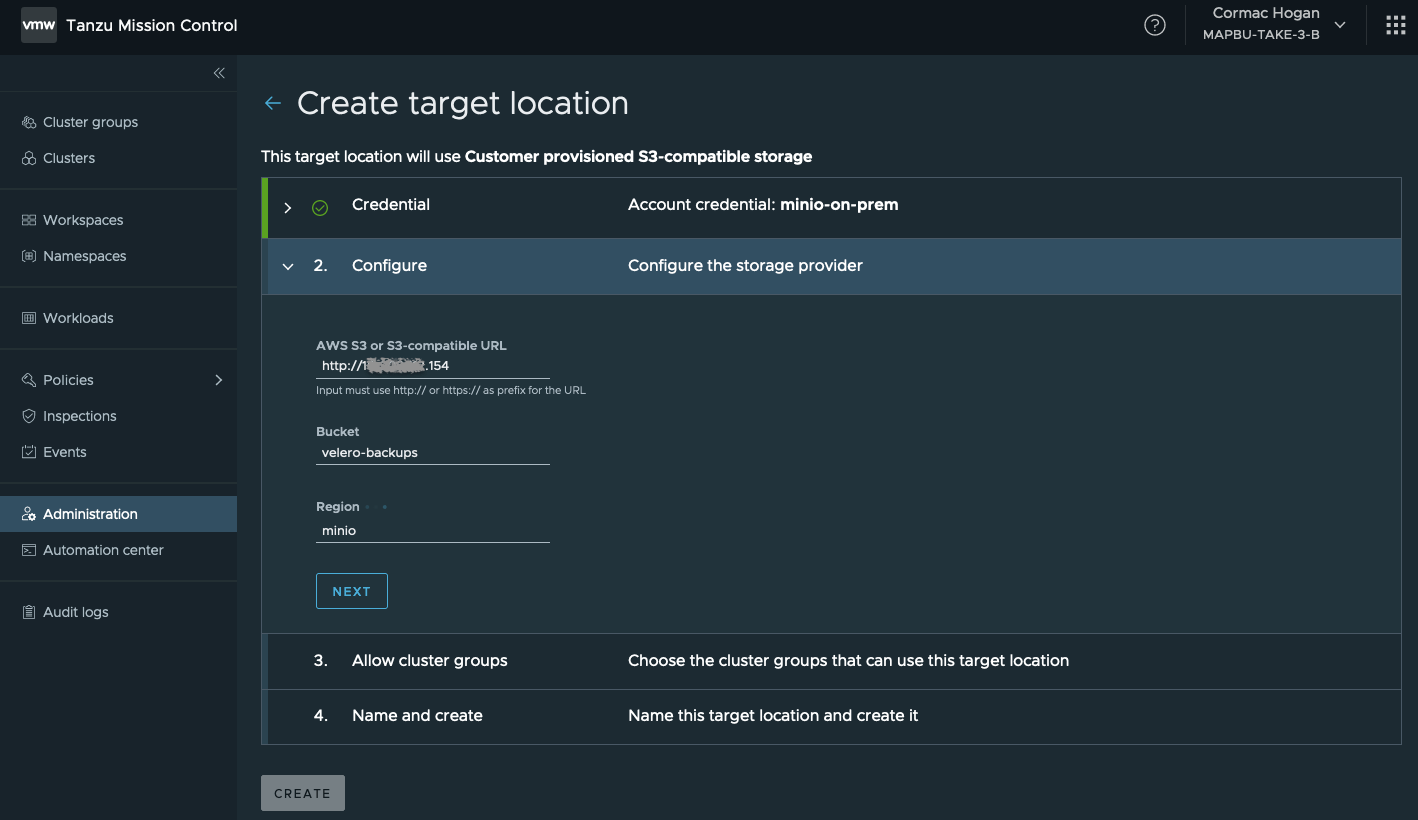The image size is (1418, 820).
Task: Select the Administration menu item
Action: (118, 514)
